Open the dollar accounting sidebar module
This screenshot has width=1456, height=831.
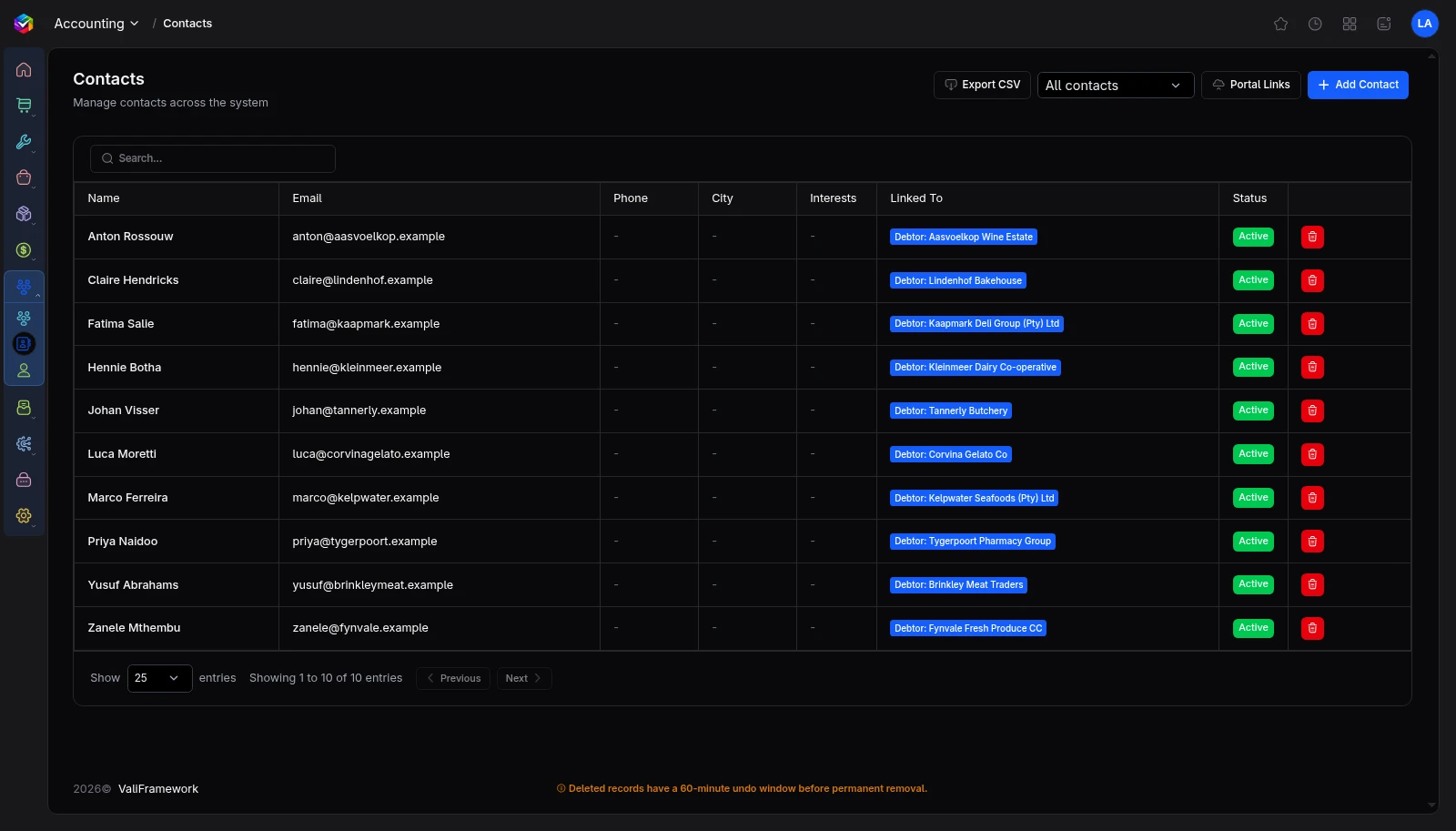[24, 250]
